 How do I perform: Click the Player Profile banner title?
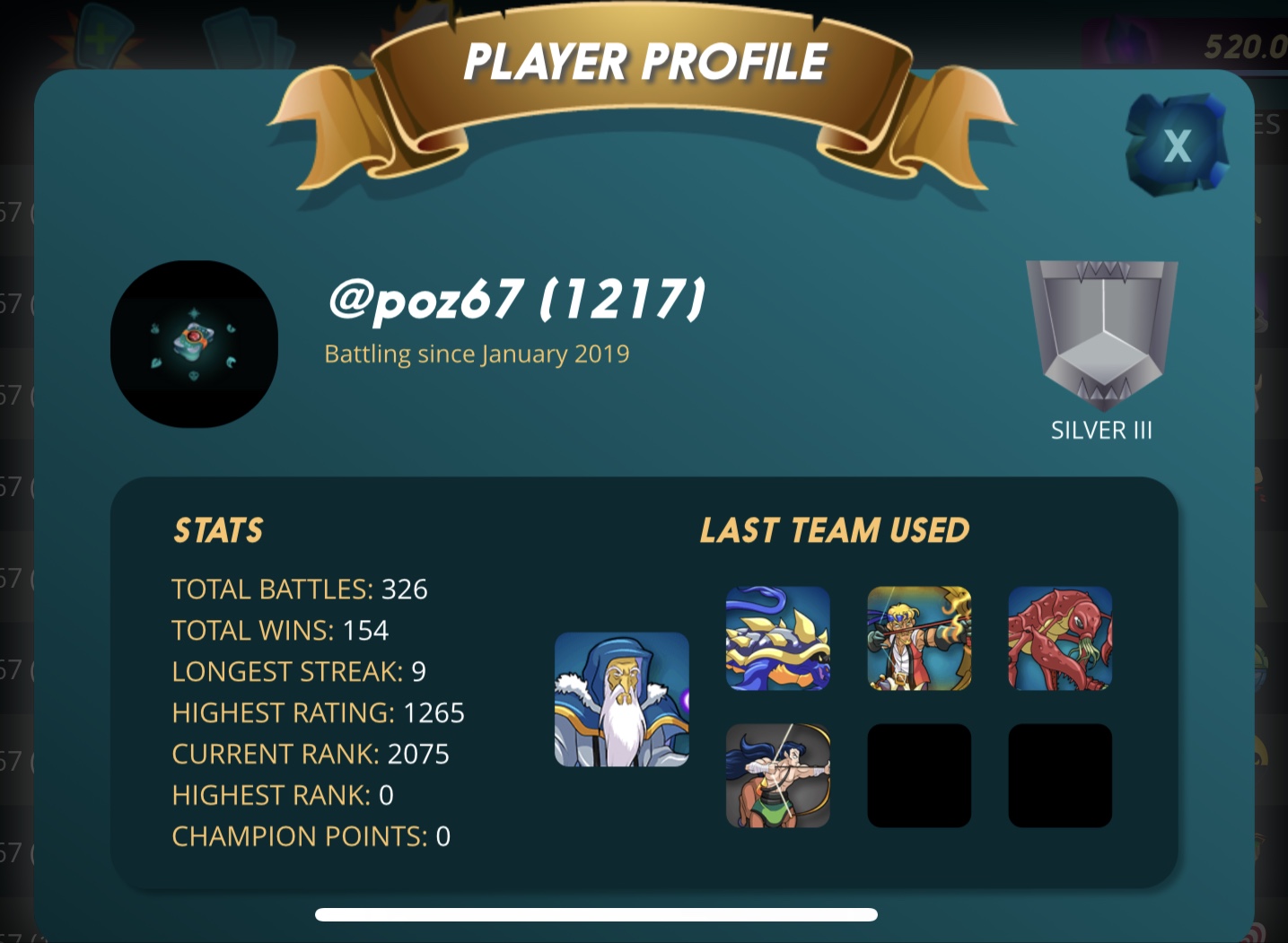click(x=645, y=62)
